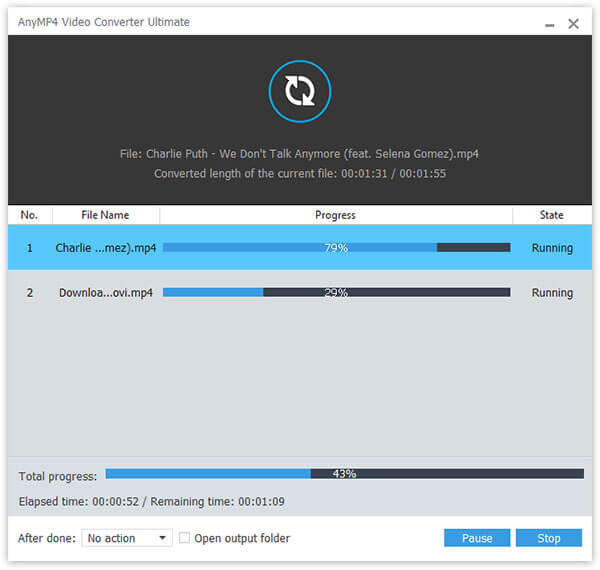This screenshot has height=570, width=600.
Task: Click the Total progress 43% bar
Action: (x=345, y=474)
